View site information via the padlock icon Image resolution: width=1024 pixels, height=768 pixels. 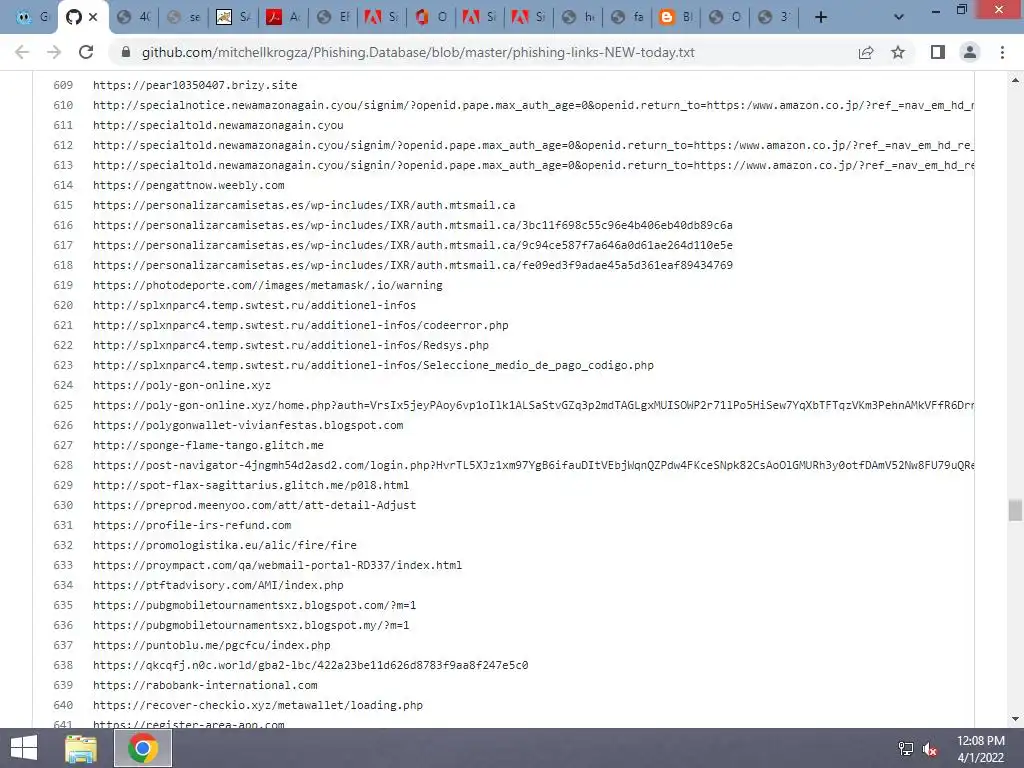126,52
